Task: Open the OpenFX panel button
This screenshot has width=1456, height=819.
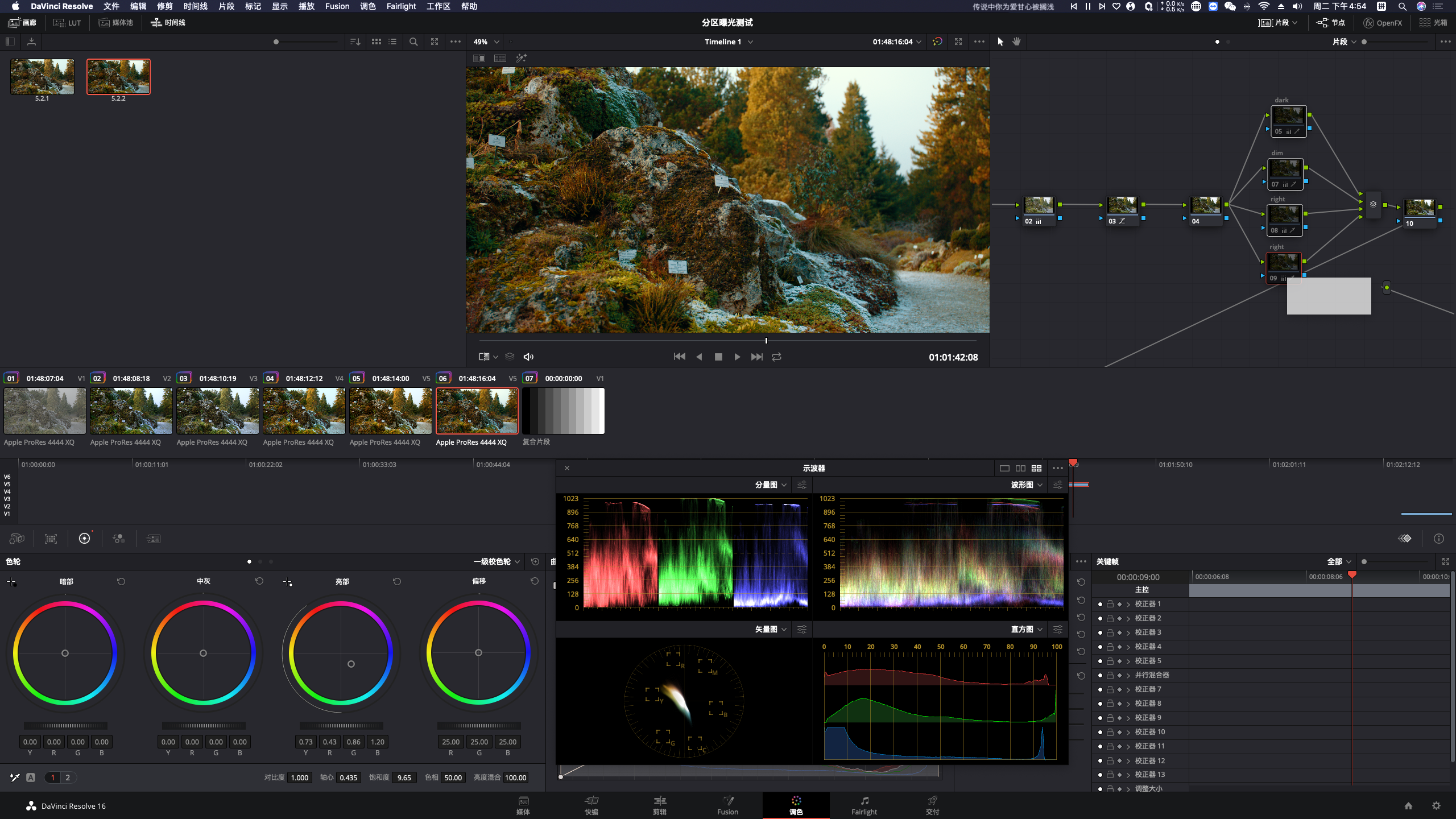Action: coord(1382,23)
